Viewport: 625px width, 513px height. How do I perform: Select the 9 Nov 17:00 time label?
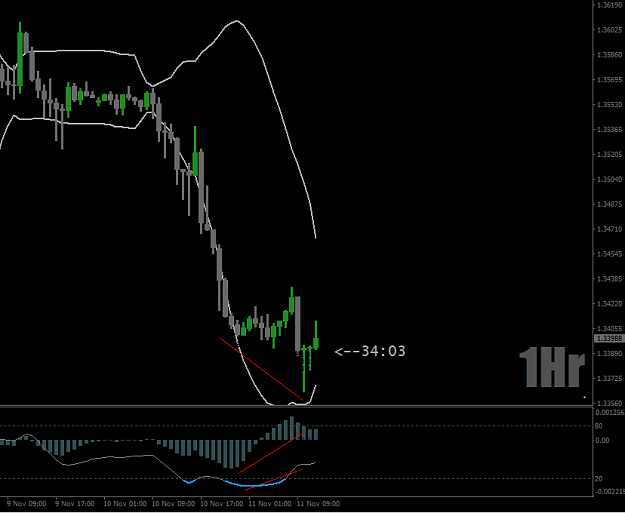pos(75,504)
